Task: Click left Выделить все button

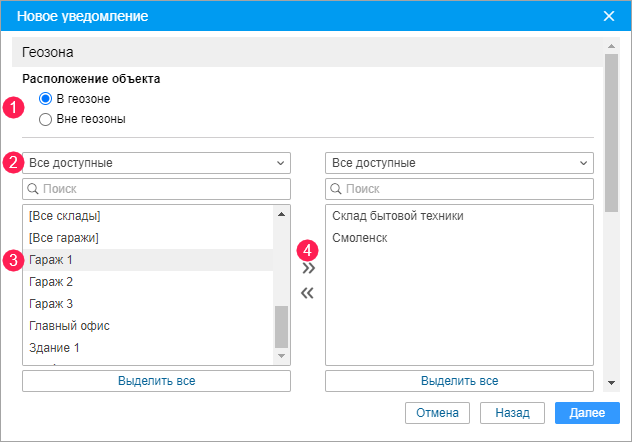Action: click(156, 381)
